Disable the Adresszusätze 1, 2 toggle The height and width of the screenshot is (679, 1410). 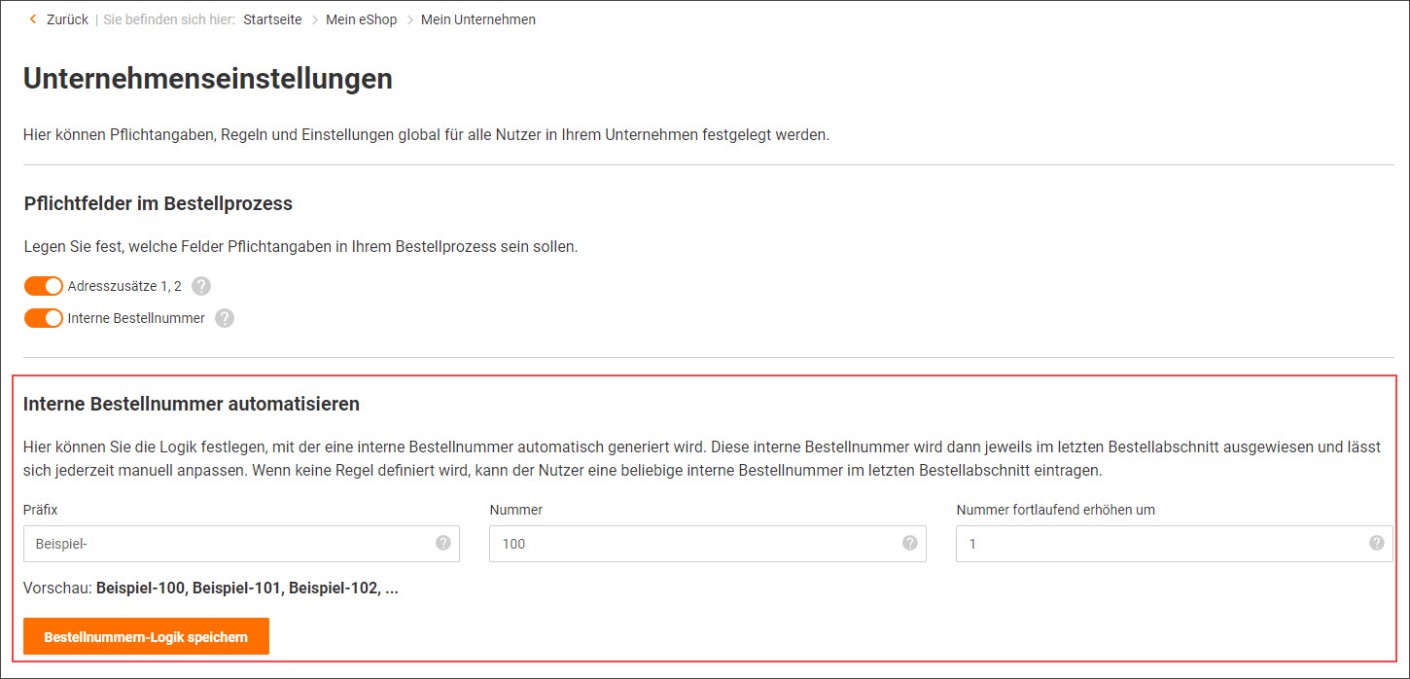pos(43,287)
